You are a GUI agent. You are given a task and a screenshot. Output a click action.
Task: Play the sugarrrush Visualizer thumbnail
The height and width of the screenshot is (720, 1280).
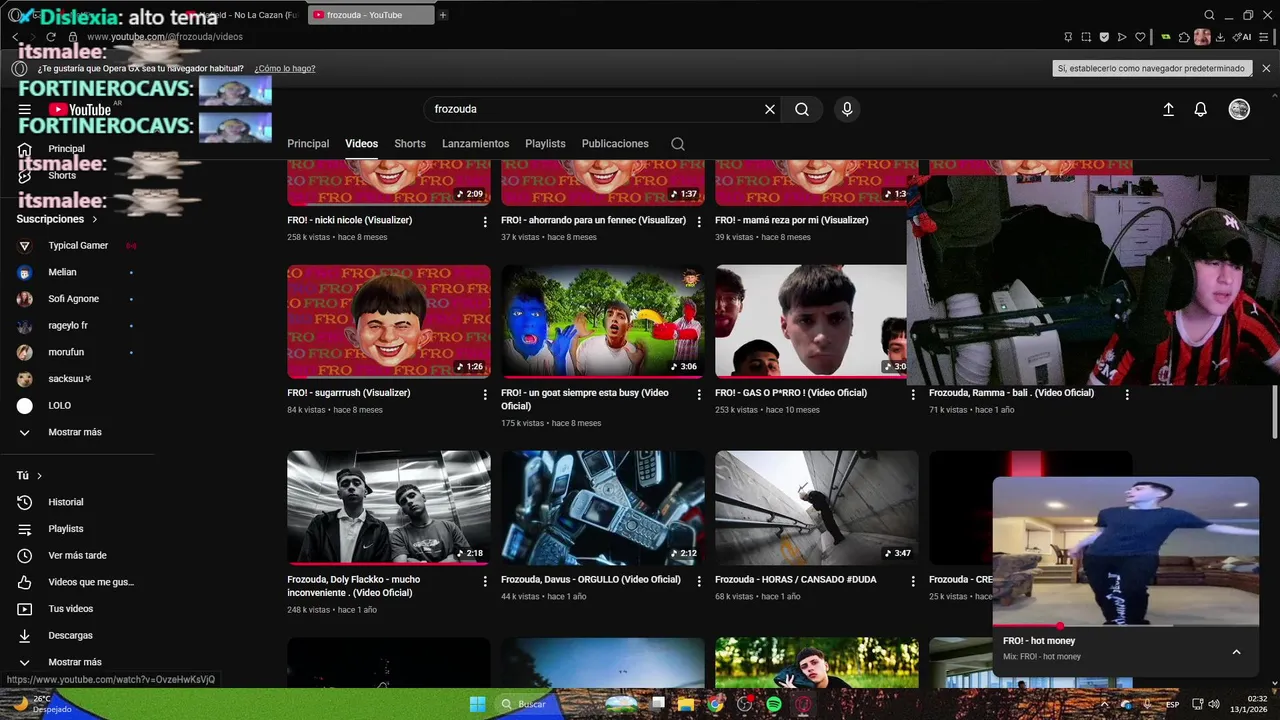point(389,321)
